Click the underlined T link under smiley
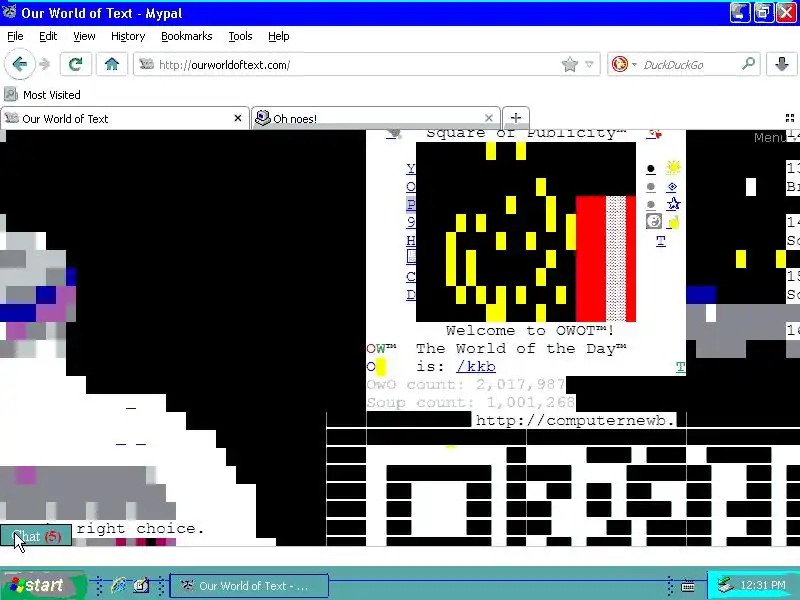Viewport: 800px width, 600px height. (x=661, y=241)
